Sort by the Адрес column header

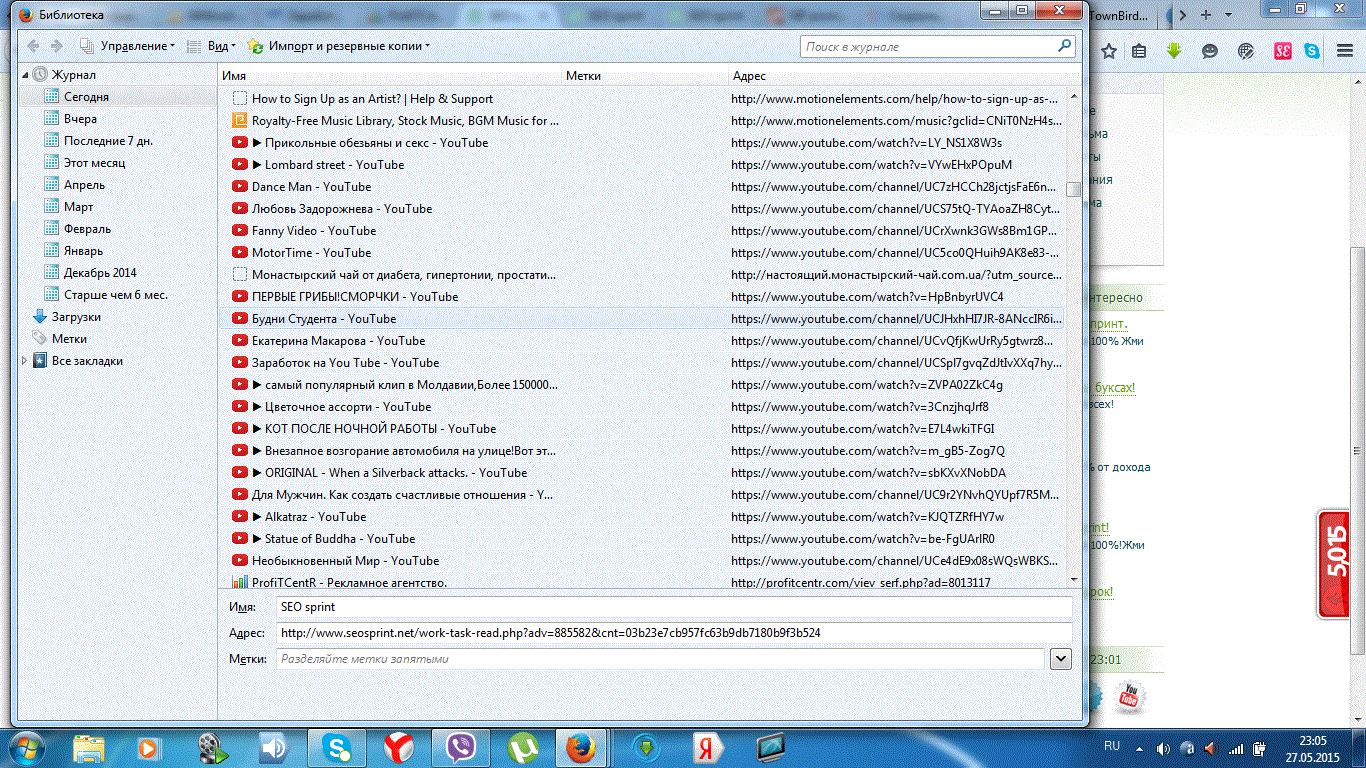point(903,76)
